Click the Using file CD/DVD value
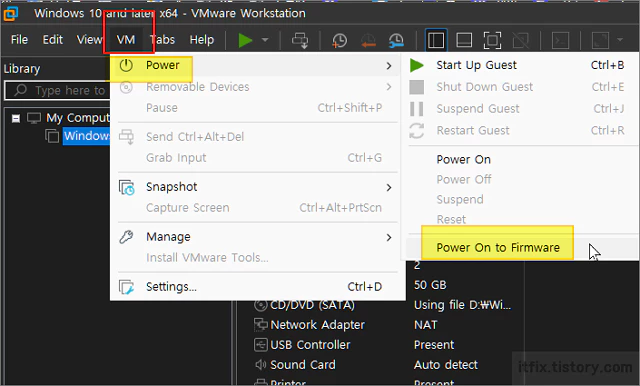 pyautogui.click(x=462, y=305)
